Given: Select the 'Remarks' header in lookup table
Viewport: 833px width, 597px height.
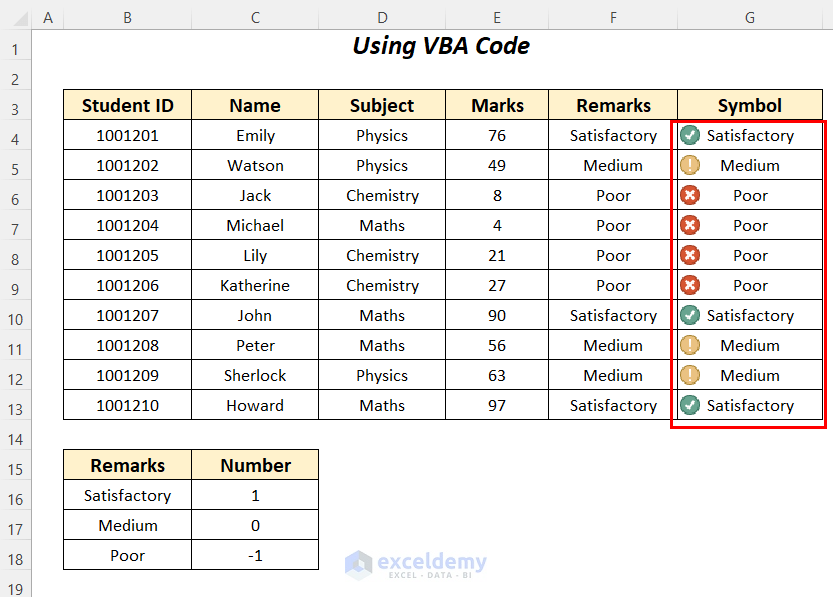Looking at the screenshot, I should (x=128, y=465).
